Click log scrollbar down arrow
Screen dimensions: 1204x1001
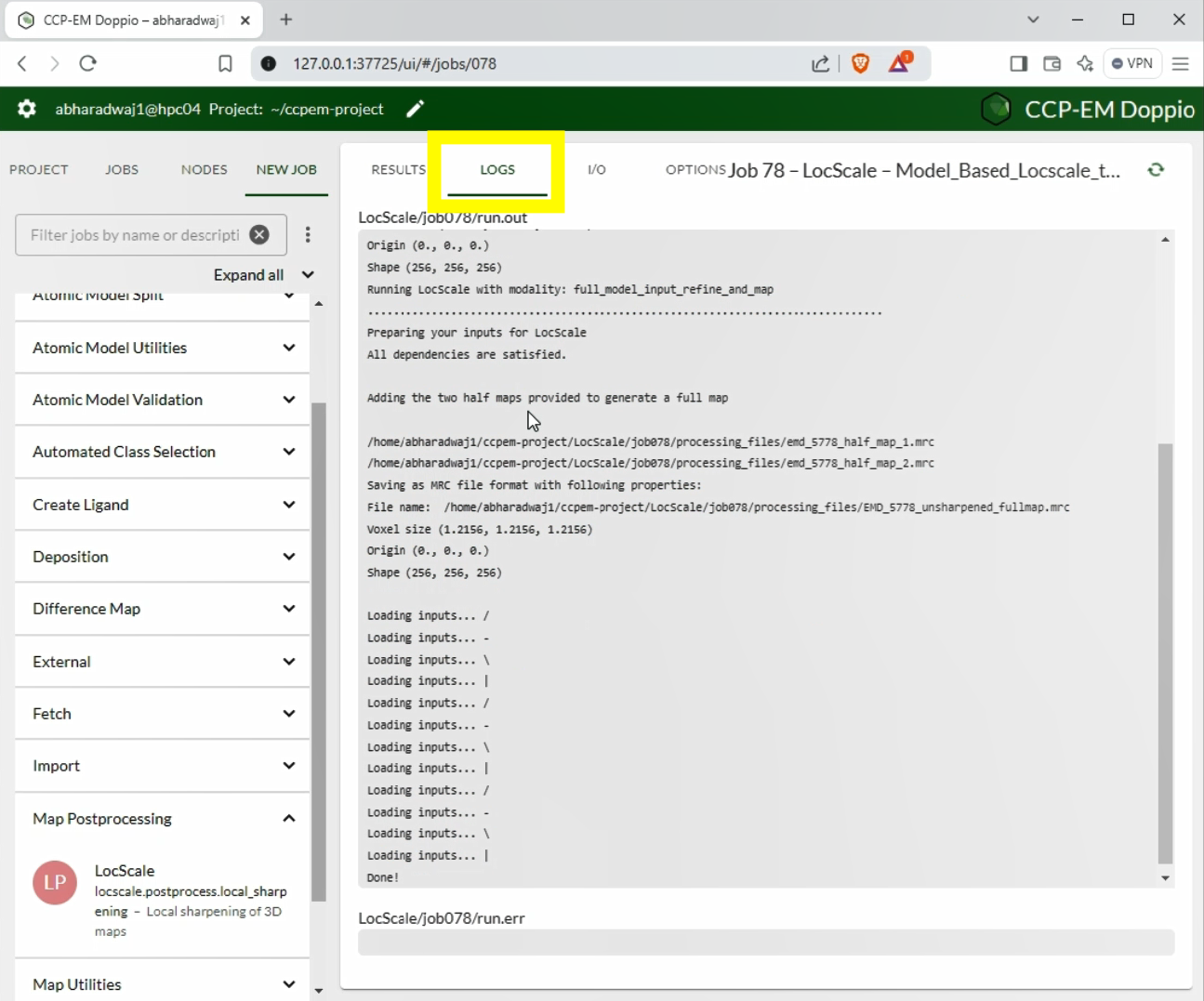tap(1165, 878)
